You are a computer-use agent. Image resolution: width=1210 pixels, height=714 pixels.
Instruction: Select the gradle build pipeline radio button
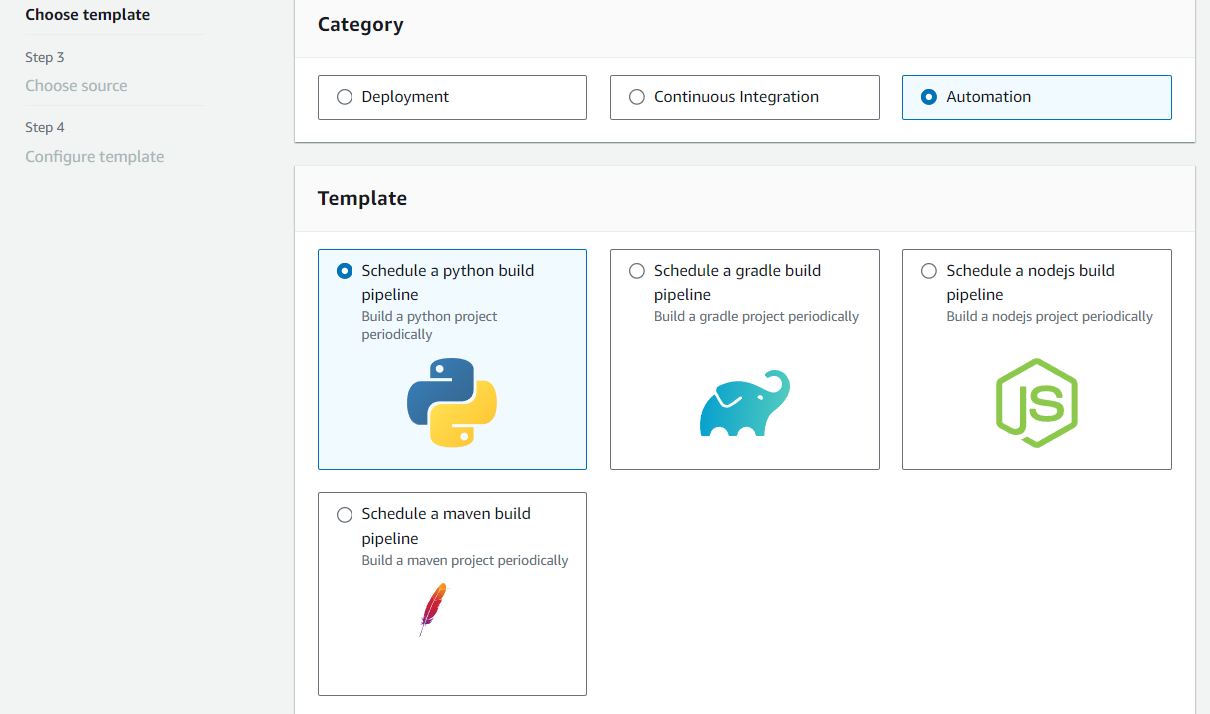pos(636,269)
